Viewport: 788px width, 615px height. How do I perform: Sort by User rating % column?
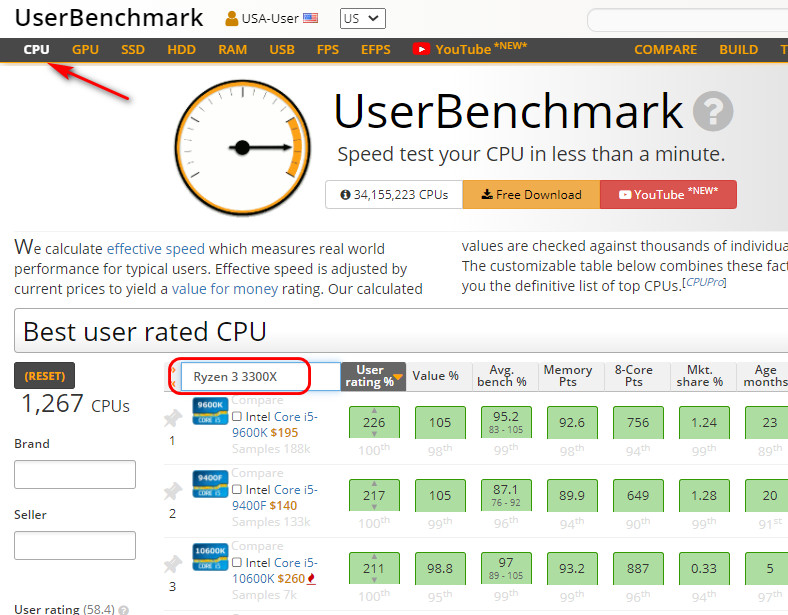click(373, 376)
